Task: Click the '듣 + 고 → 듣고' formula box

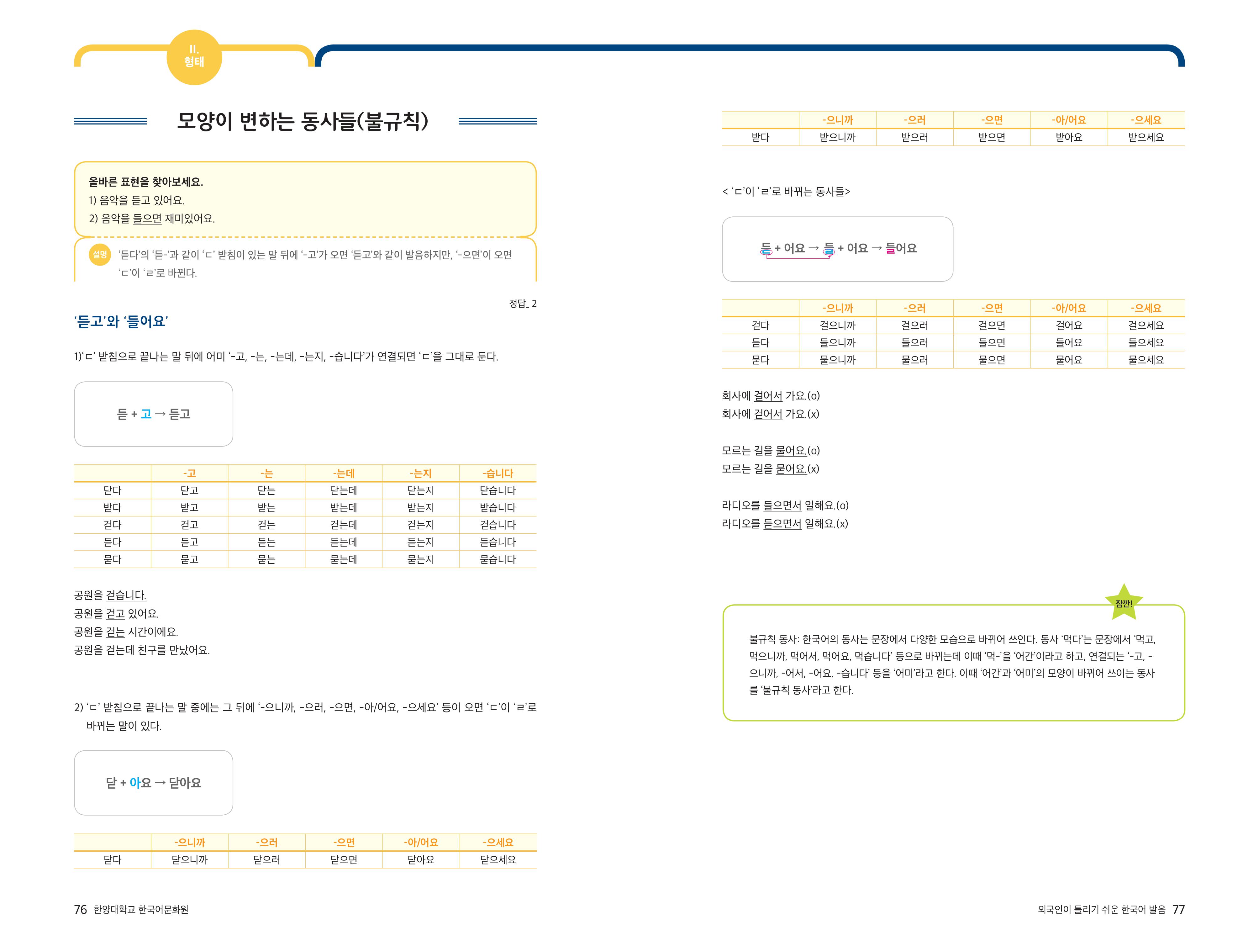Action: pyautogui.click(x=154, y=414)
